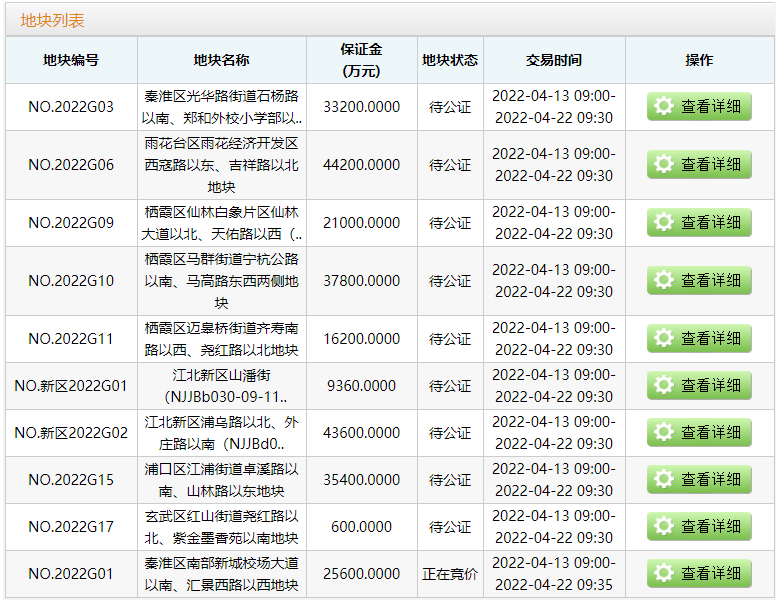Select the 地块状态 column header
The image size is (778, 600).
pos(450,60)
